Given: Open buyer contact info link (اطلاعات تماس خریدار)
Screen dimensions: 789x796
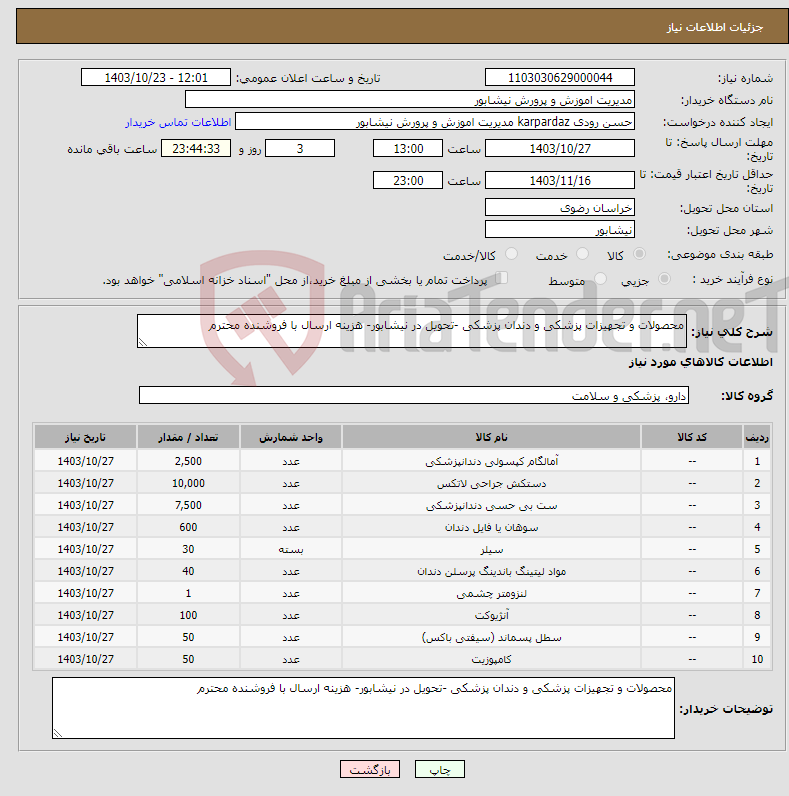Looking at the screenshot, I should pos(178,122).
